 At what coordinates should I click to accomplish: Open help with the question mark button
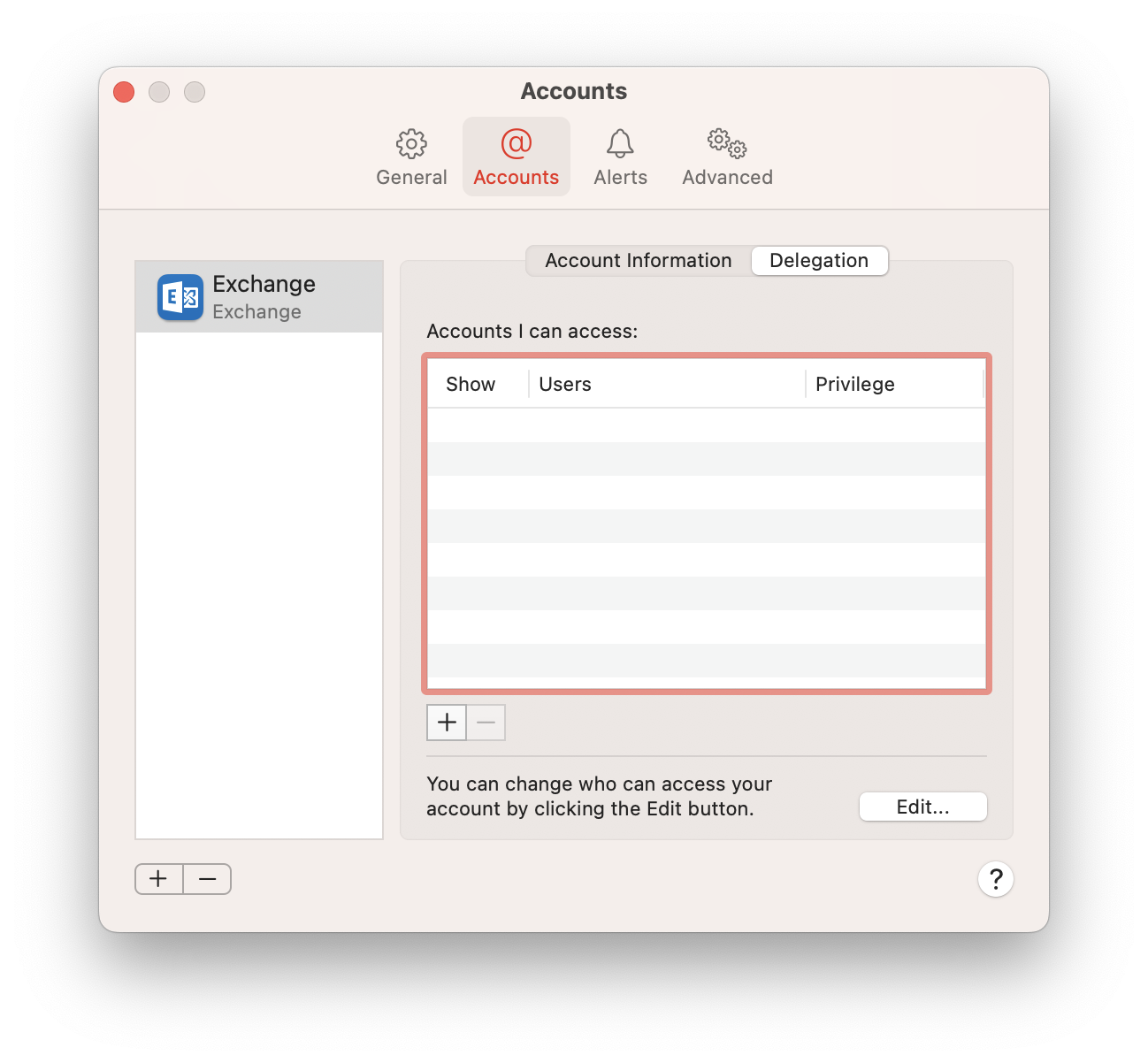pos(995,879)
